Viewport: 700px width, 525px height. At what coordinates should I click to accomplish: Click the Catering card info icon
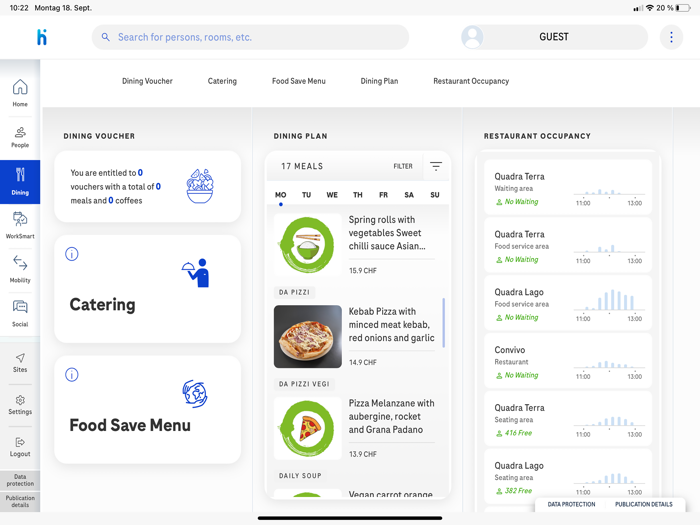72,254
